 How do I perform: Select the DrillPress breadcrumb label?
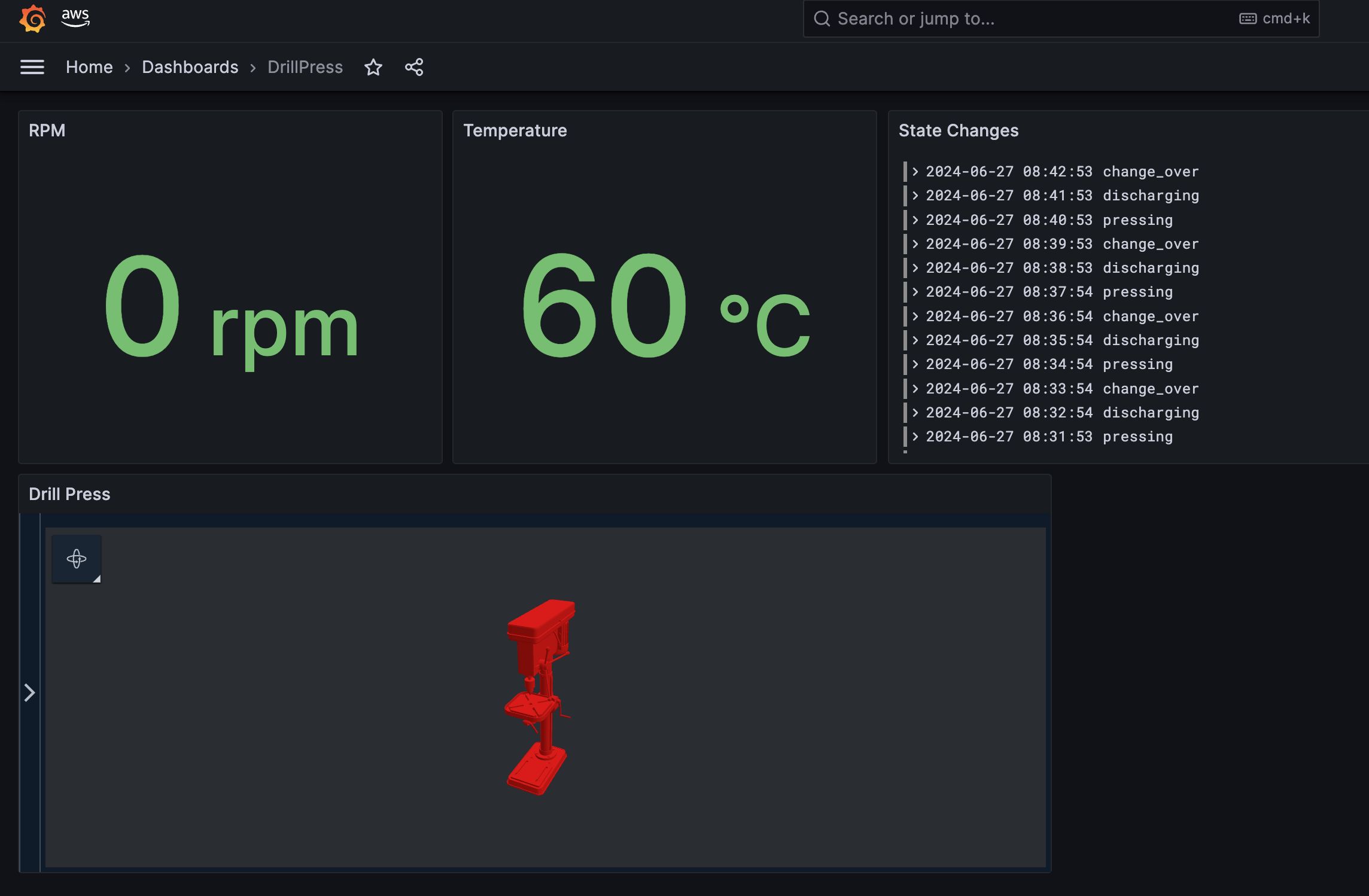(305, 67)
